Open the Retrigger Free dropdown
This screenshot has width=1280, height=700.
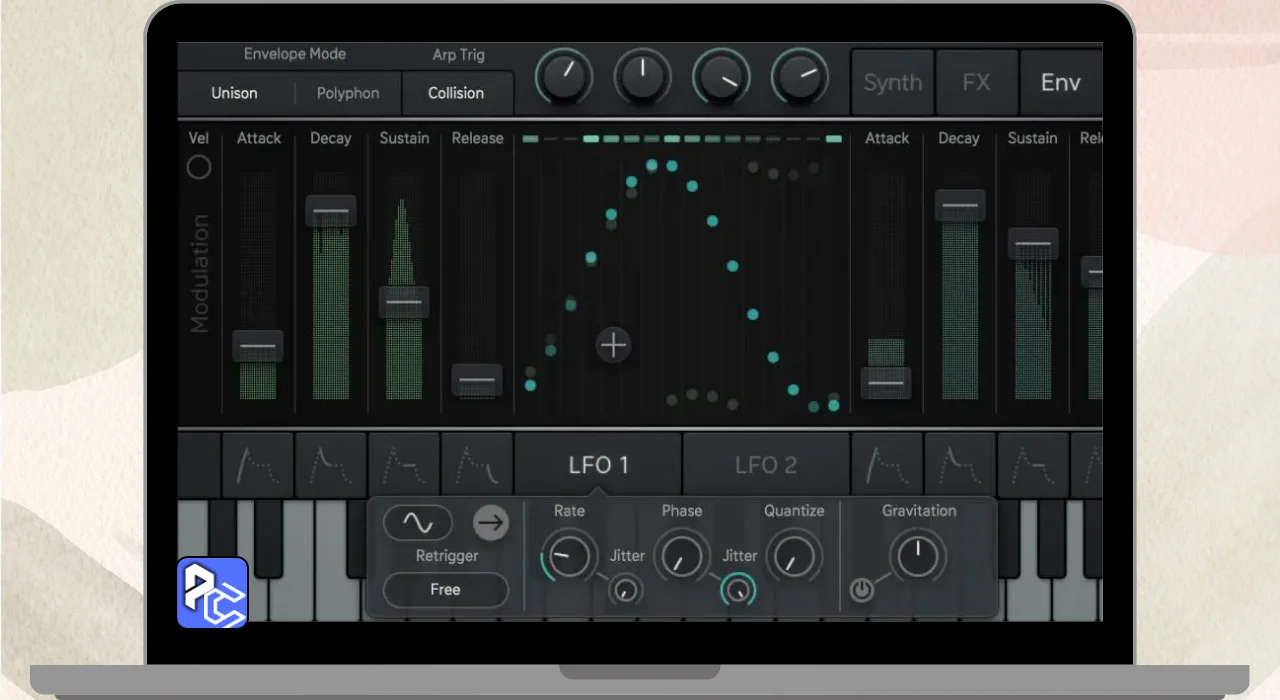click(445, 590)
